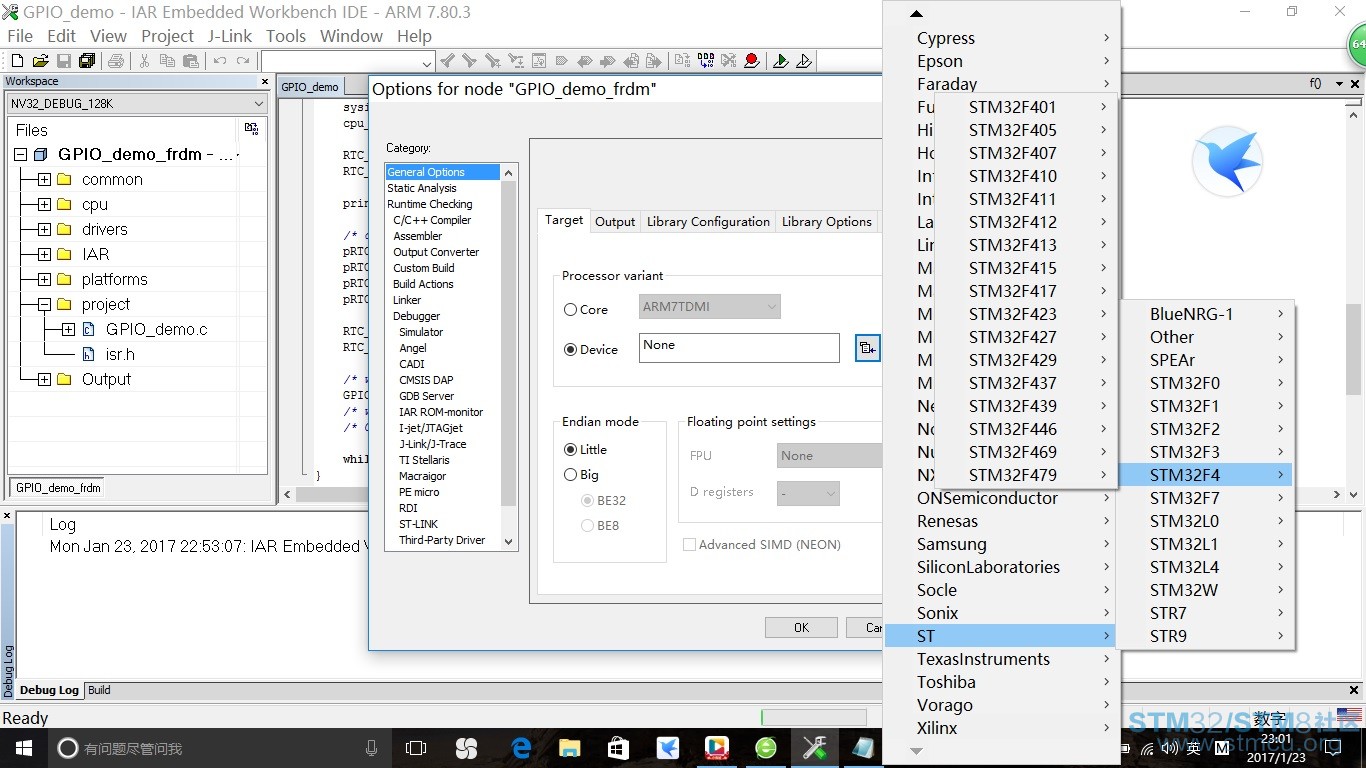Click the Save toolbar icon

click(63, 61)
